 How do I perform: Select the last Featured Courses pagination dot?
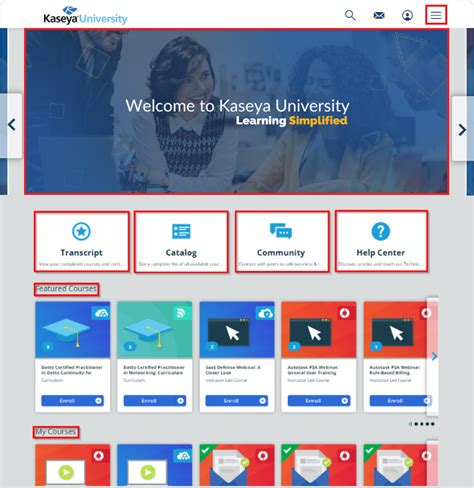(x=433, y=424)
